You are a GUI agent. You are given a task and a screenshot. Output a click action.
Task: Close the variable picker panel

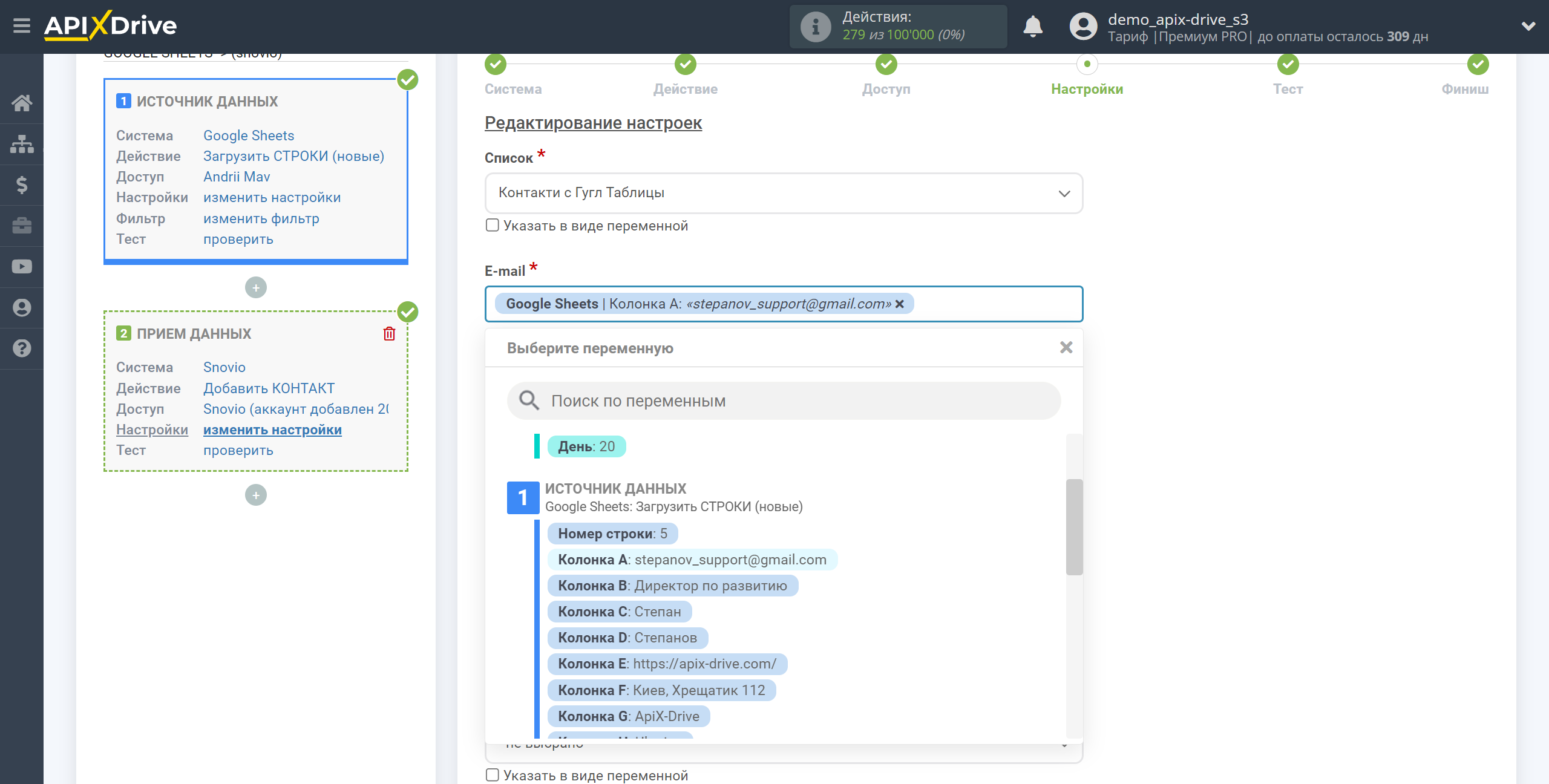coord(1066,347)
